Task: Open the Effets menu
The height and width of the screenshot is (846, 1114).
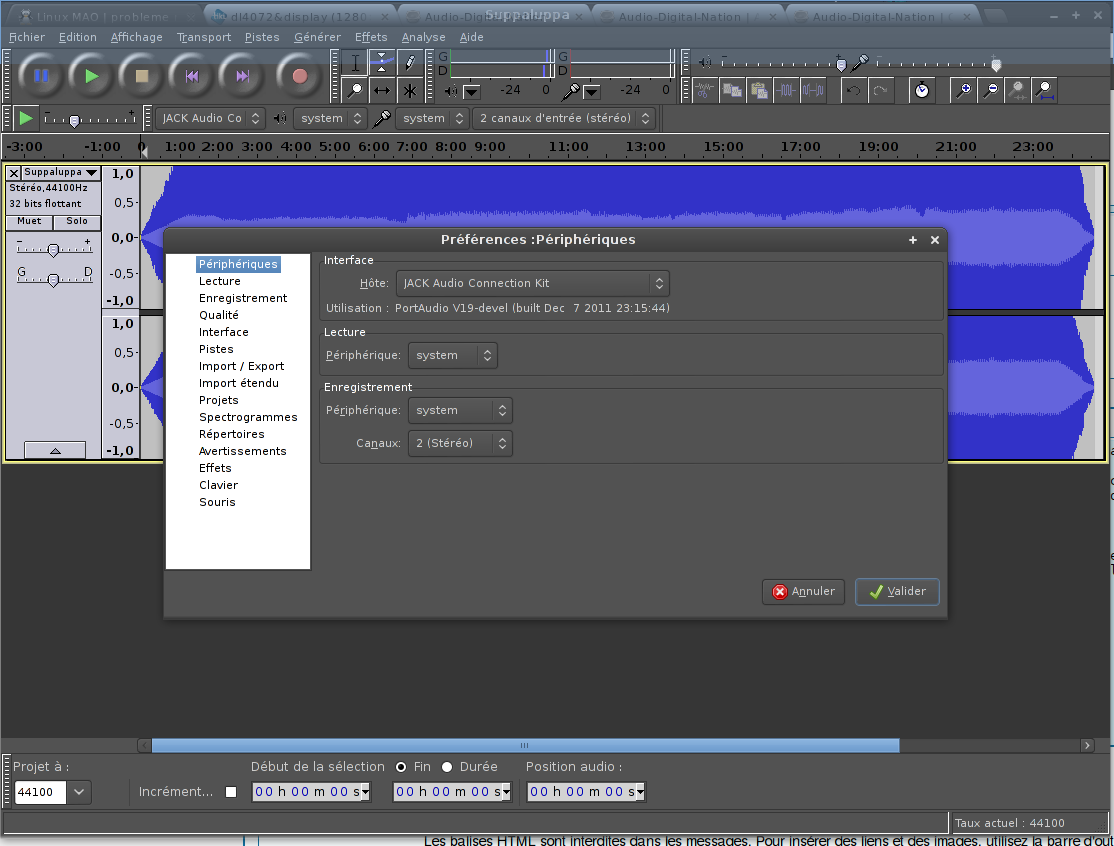Action: click(371, 37)
